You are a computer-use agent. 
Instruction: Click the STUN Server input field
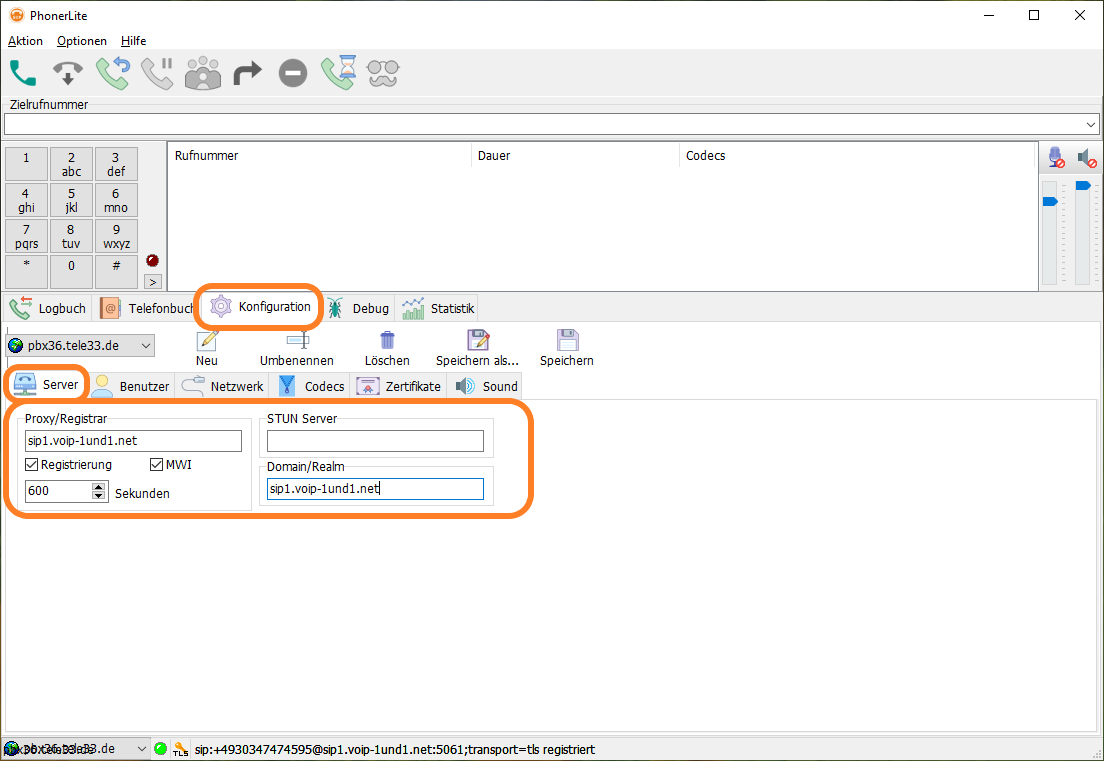click(x=375, y=441)
